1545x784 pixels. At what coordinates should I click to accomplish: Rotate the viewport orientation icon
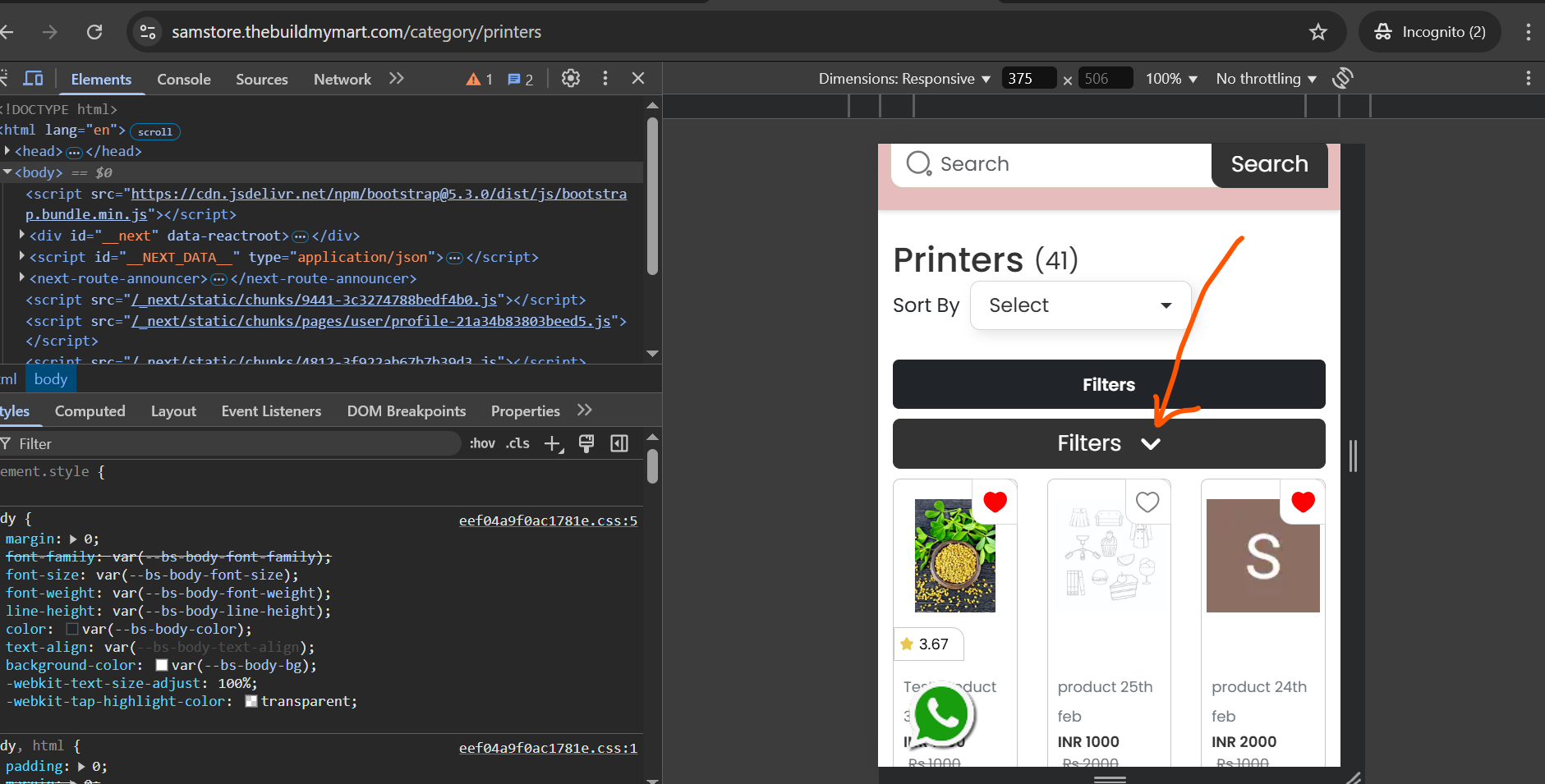pyautogui.click(x=1343, y=79)
